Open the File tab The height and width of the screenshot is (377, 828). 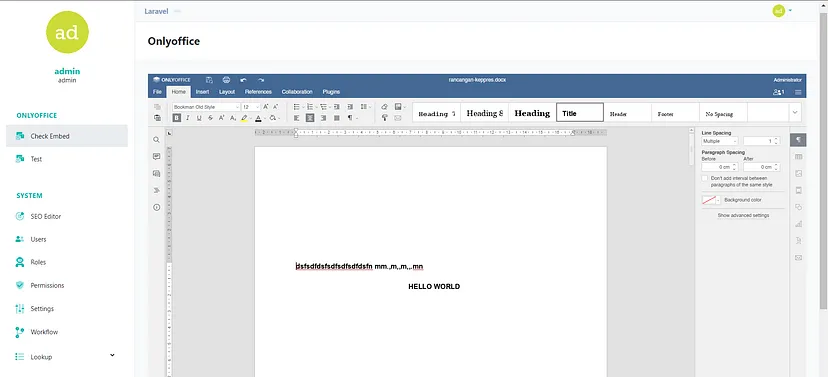[x=157, y=92]
